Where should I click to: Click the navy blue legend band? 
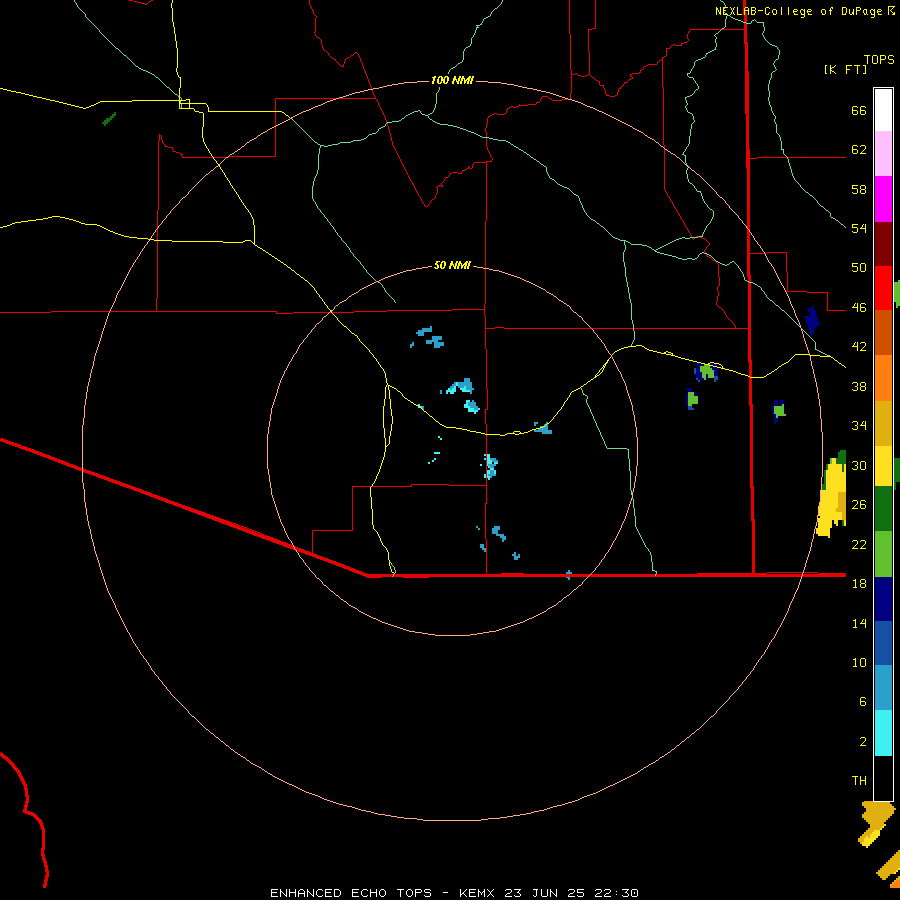click(x=883, y=599)
